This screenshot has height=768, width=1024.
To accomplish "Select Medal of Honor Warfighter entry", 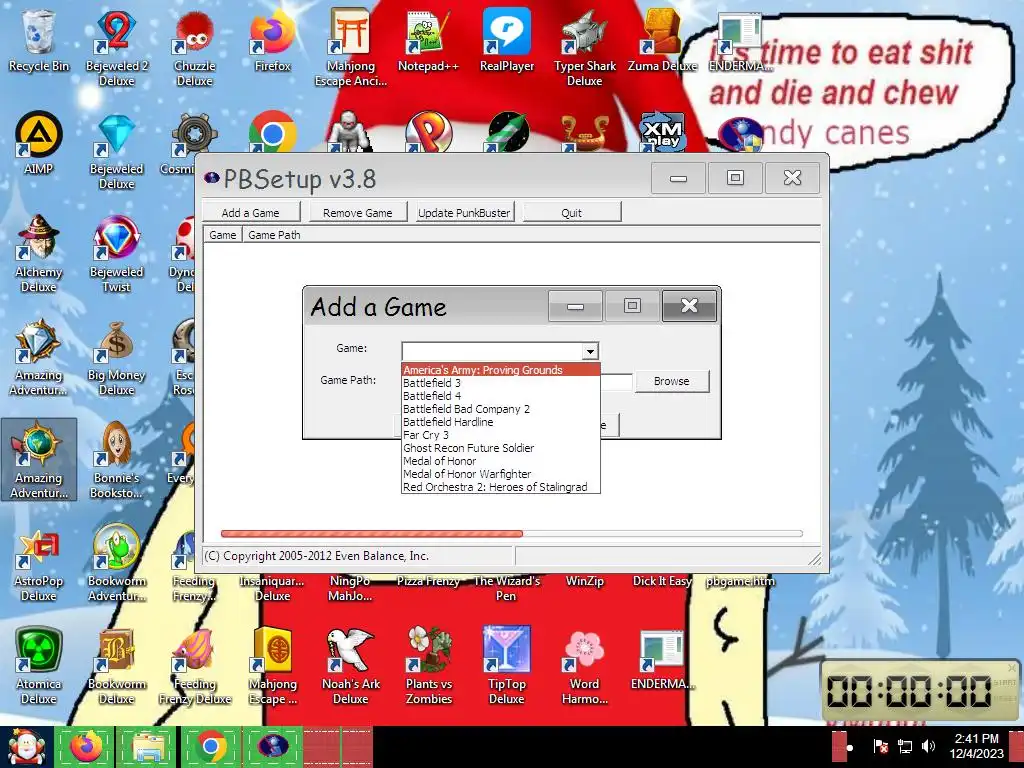I will pyautogui.click(x=501, y=474).
